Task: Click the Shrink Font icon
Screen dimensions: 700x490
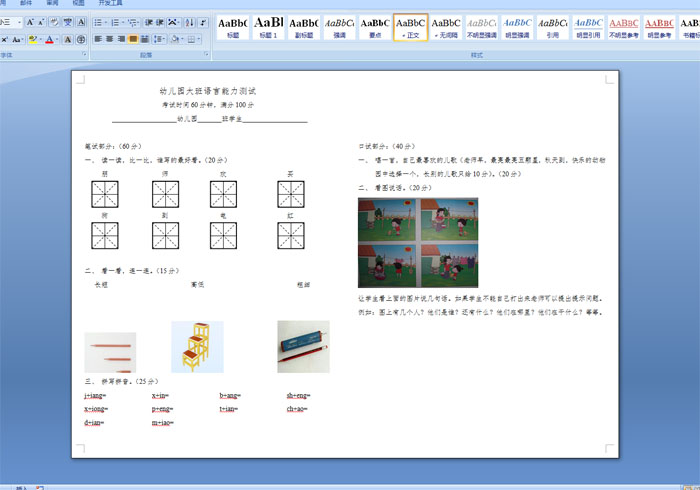Action: 41,22
